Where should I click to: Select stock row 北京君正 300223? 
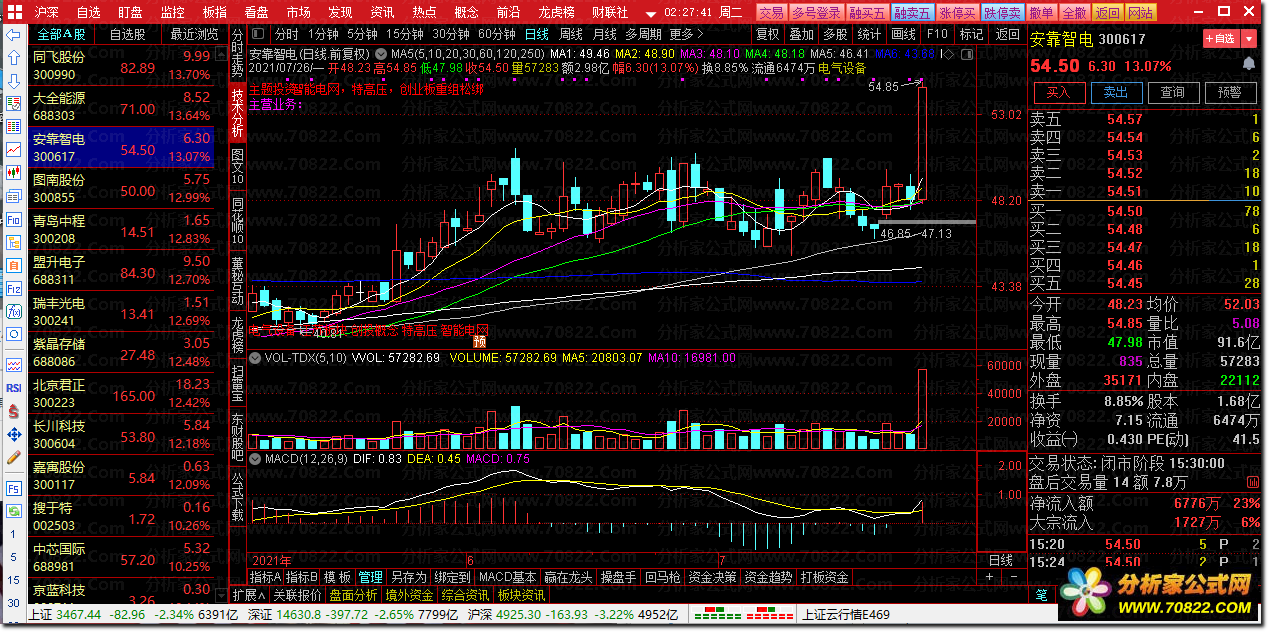[121, 393]
